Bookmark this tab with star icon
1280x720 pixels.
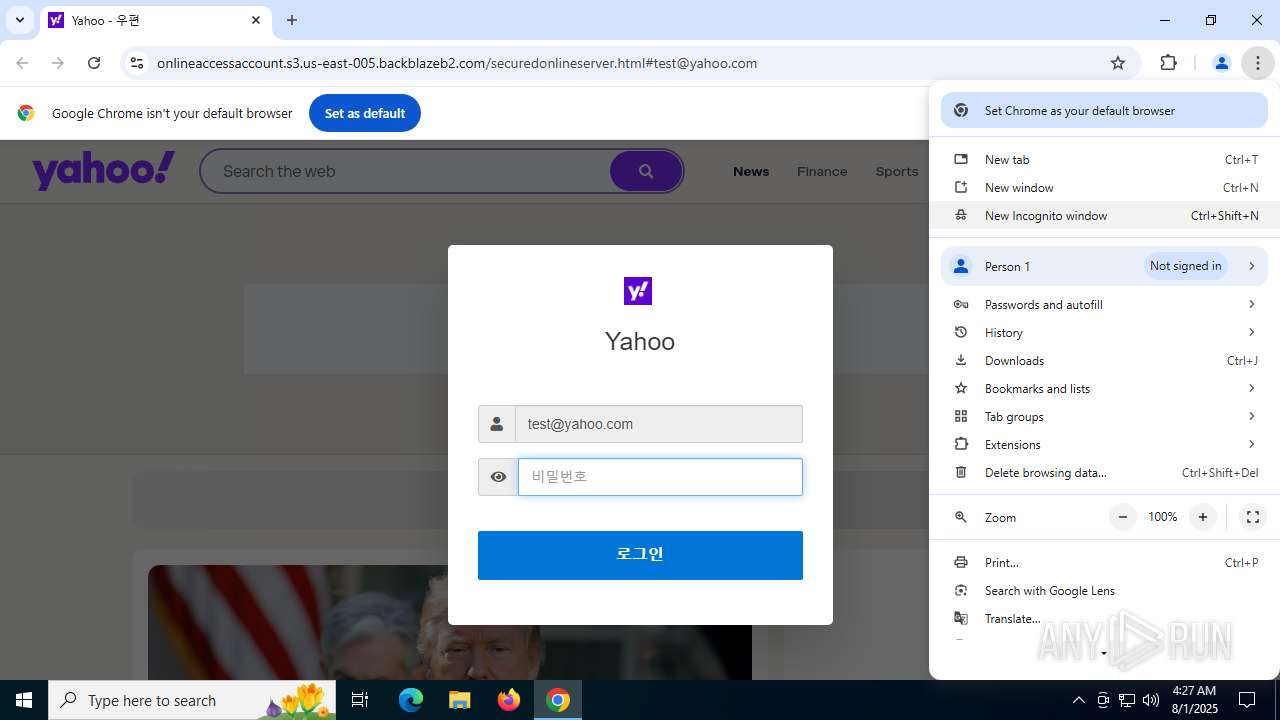(1118, 63)
